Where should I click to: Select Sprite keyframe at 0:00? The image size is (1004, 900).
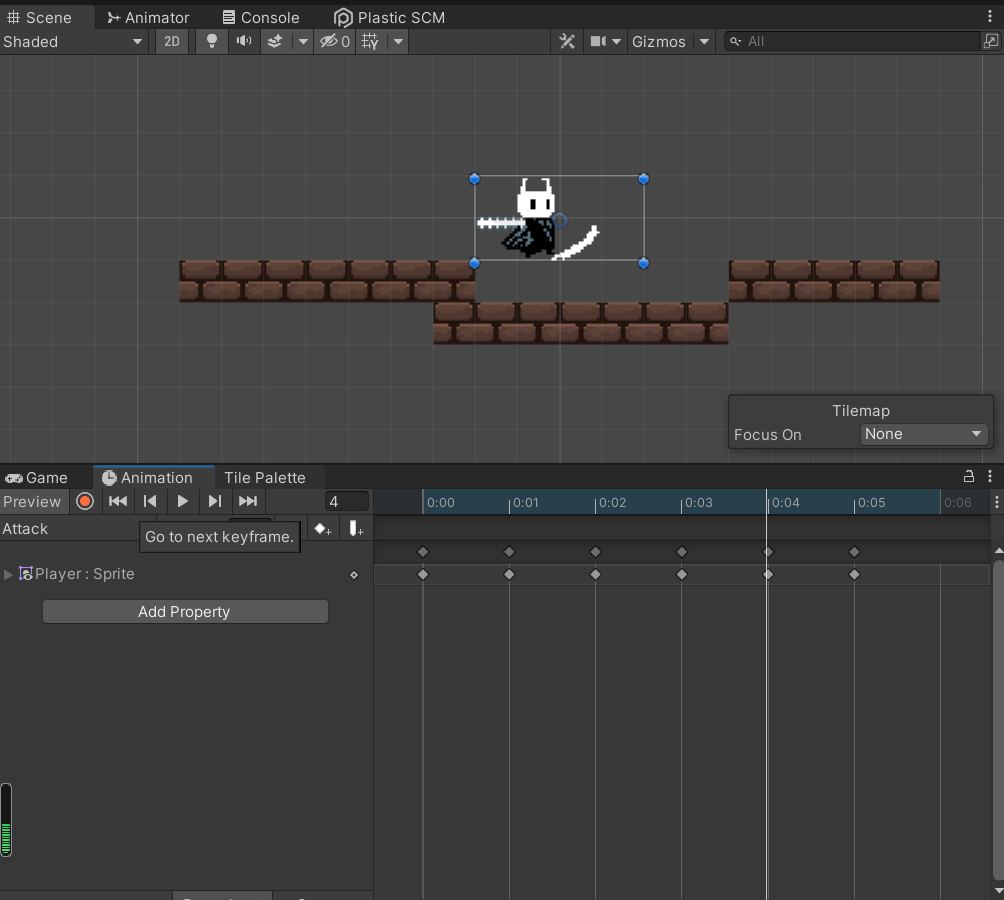423,574
